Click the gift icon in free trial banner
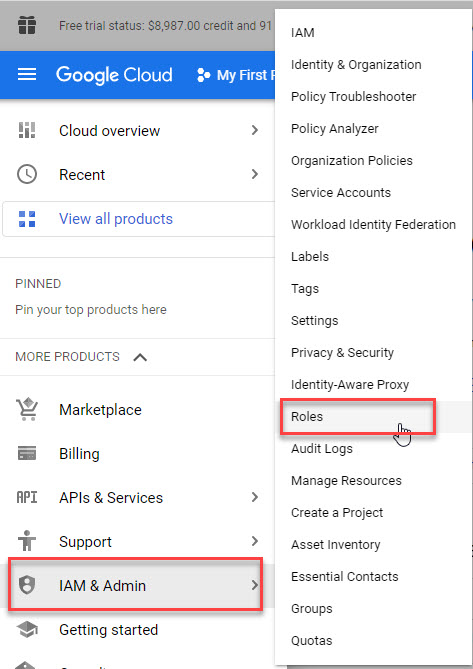This screenshot has width=473, height=669. click(x=27, y=26)
